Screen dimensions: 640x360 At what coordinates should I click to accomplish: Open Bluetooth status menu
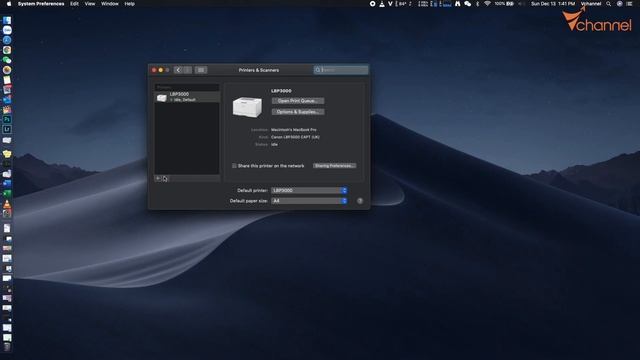(477, 4)
